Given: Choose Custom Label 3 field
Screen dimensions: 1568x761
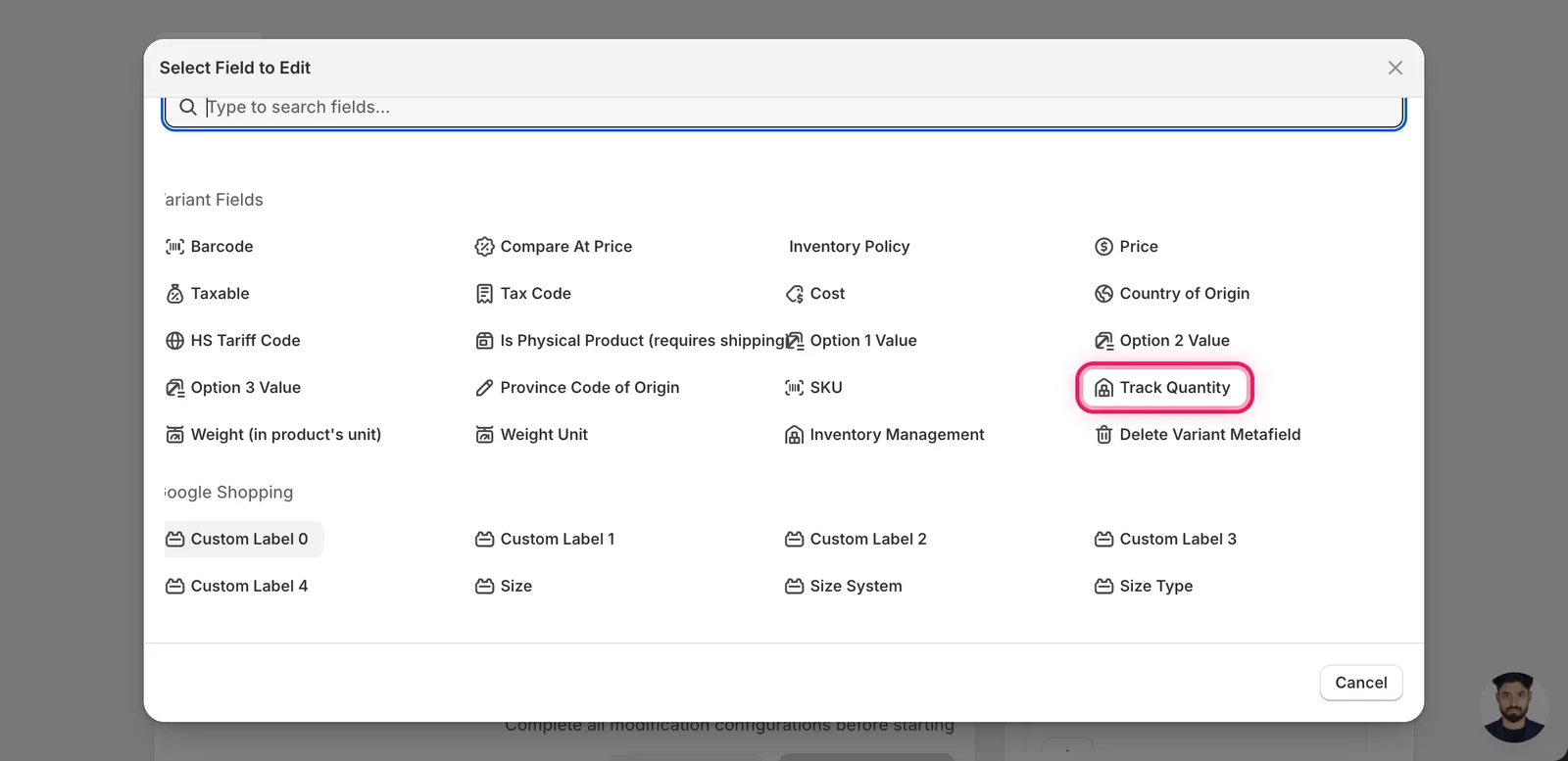Looking at the screenshot, I should tap(1165, 540).
